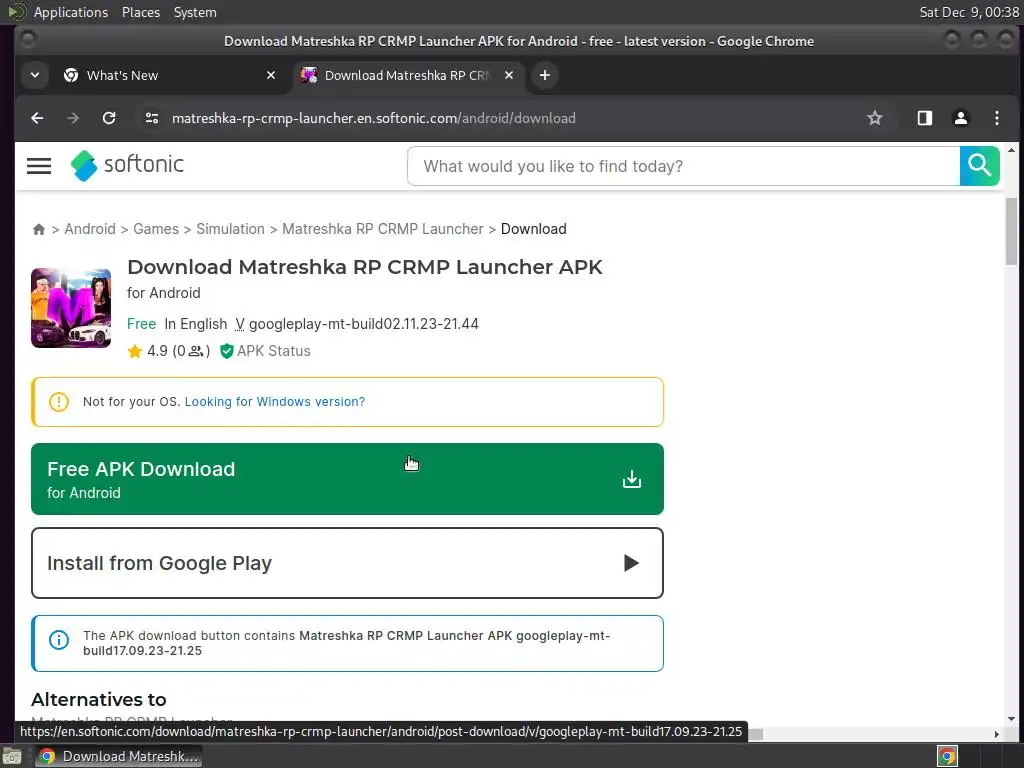Open the Chrome profile icon
The image size is (1024, 768).
(x=961, y=118)
